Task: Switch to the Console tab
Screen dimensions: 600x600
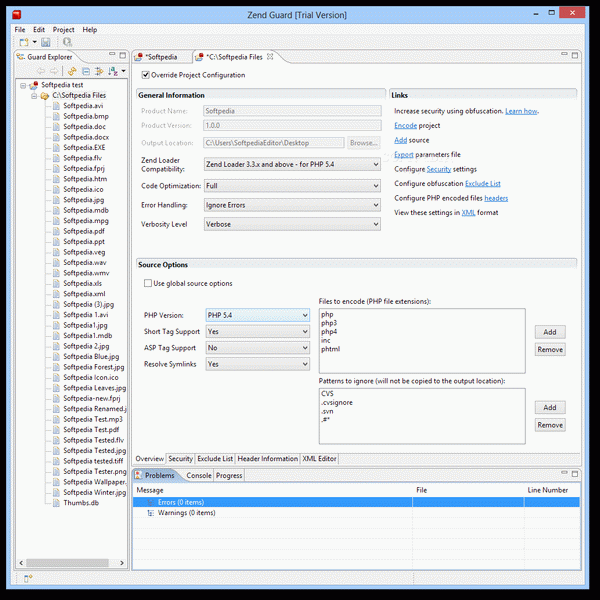Action: click(198, 475)
